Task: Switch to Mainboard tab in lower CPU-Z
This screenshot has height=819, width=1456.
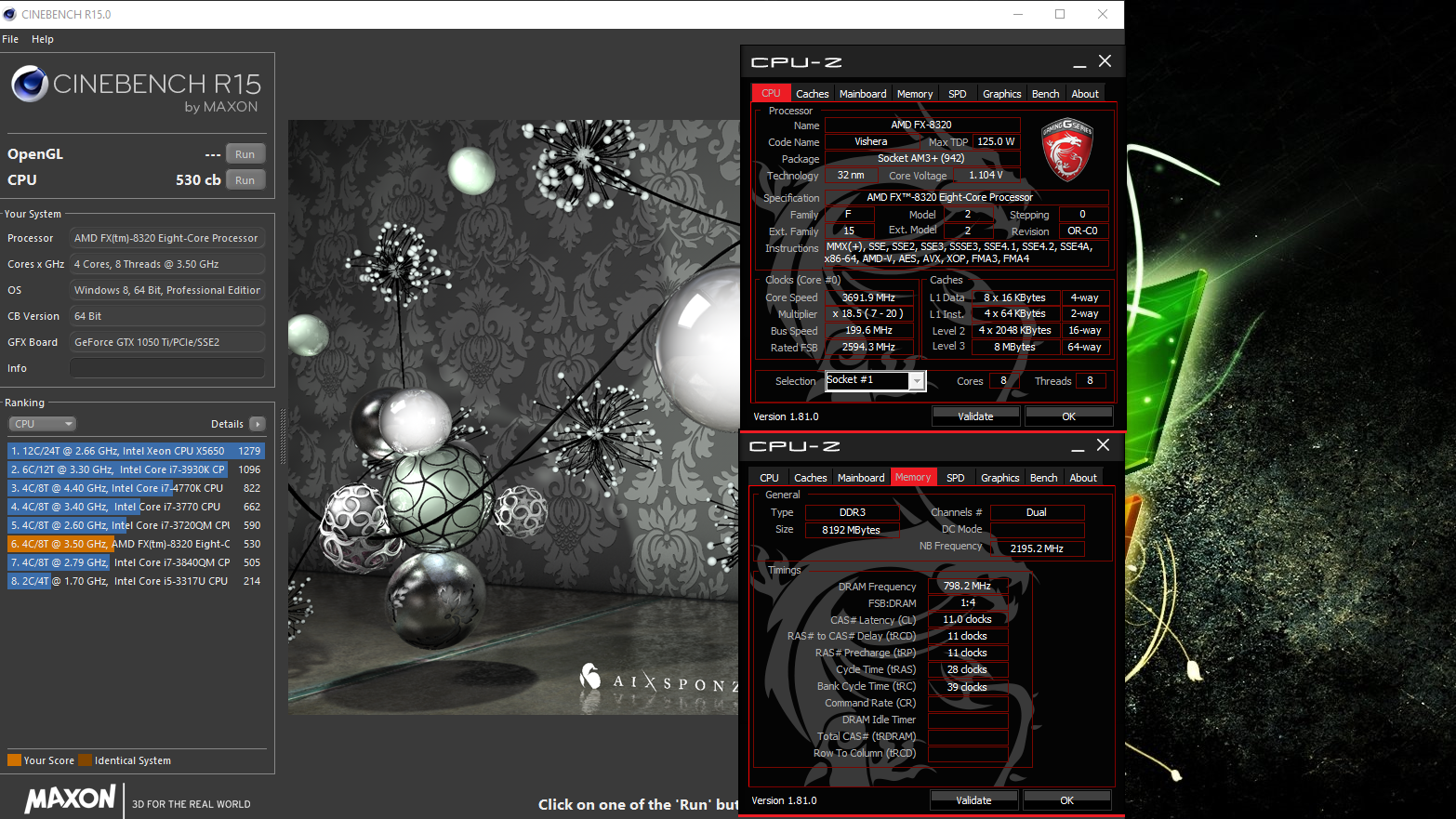Action: (x=861, y=478)
